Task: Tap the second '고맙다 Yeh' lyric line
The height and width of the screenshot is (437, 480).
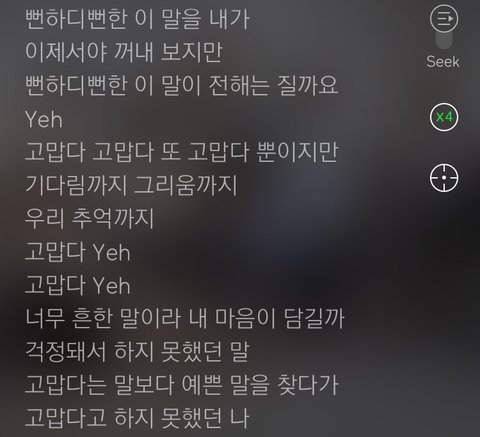Action: pos(77,285)
